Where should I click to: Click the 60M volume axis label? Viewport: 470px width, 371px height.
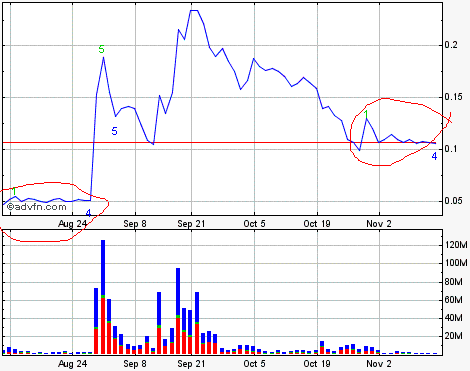(x=454, y=300)
